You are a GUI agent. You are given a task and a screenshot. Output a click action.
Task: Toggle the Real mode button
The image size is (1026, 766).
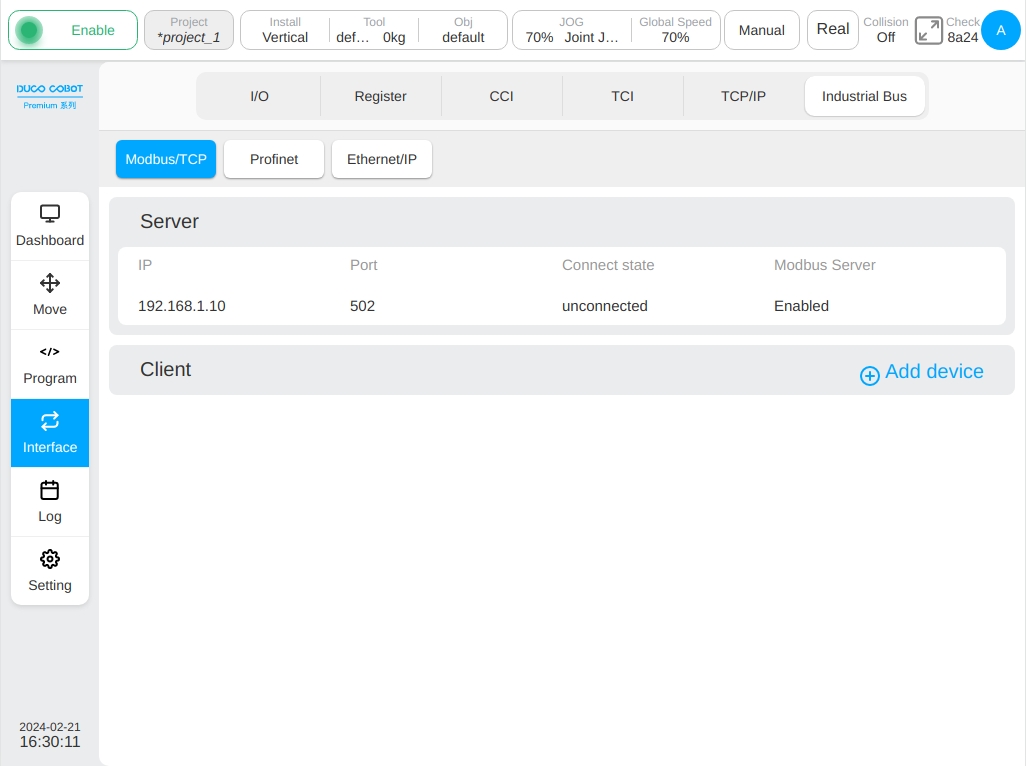tap(832, 30)
